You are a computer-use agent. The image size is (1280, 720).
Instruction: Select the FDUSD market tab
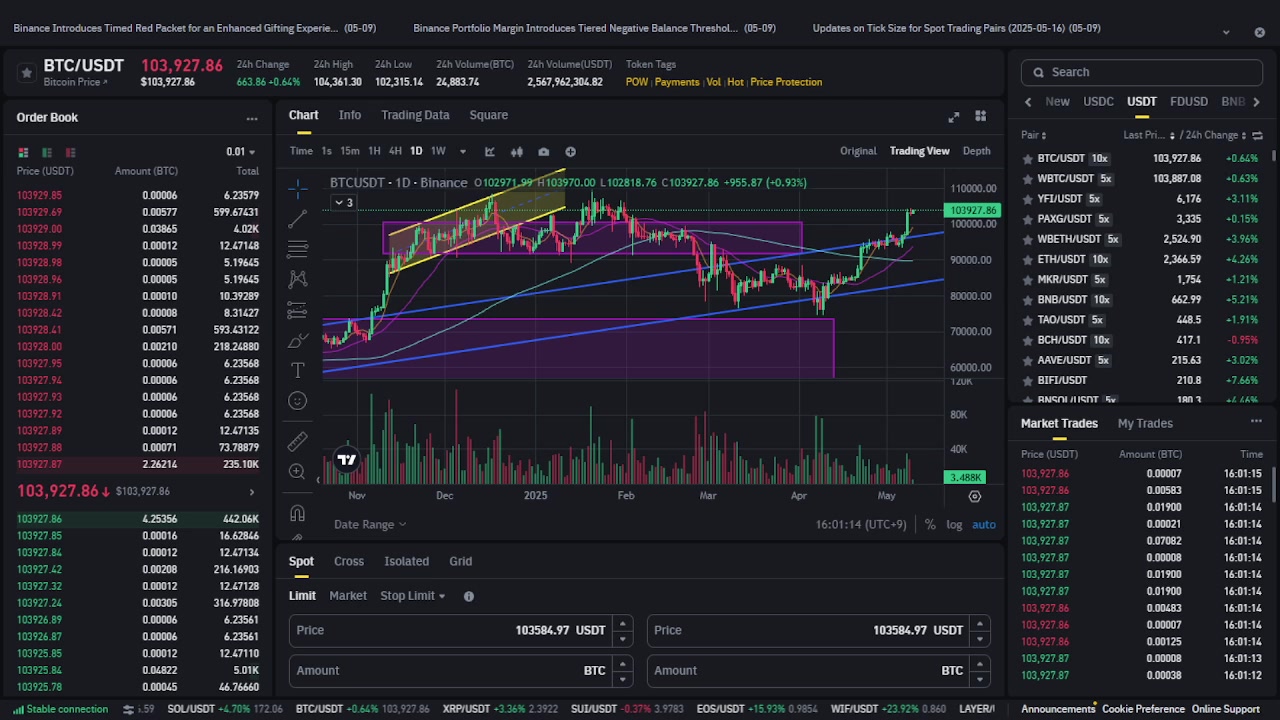pos(1189,102)
